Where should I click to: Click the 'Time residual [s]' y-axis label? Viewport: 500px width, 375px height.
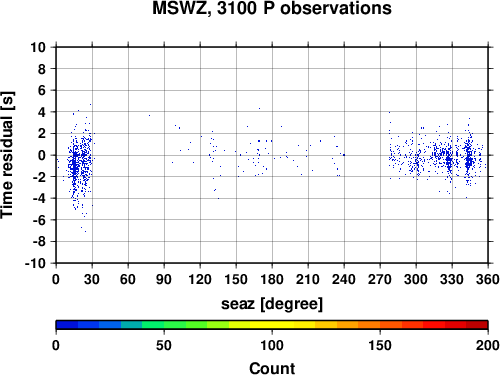[x=7, y=155]
